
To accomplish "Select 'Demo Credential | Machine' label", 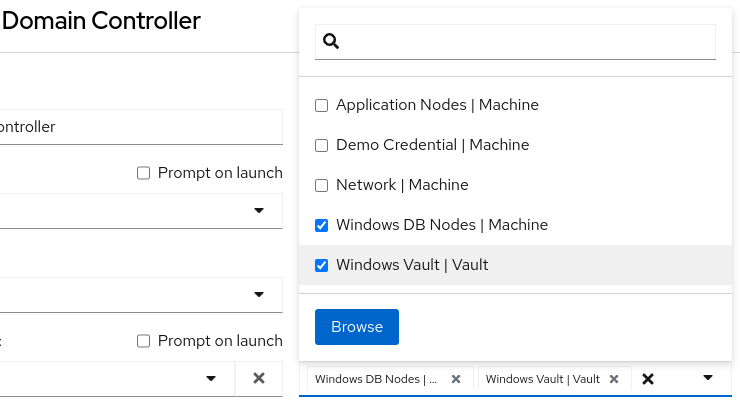I will click(x=432, y=145).
